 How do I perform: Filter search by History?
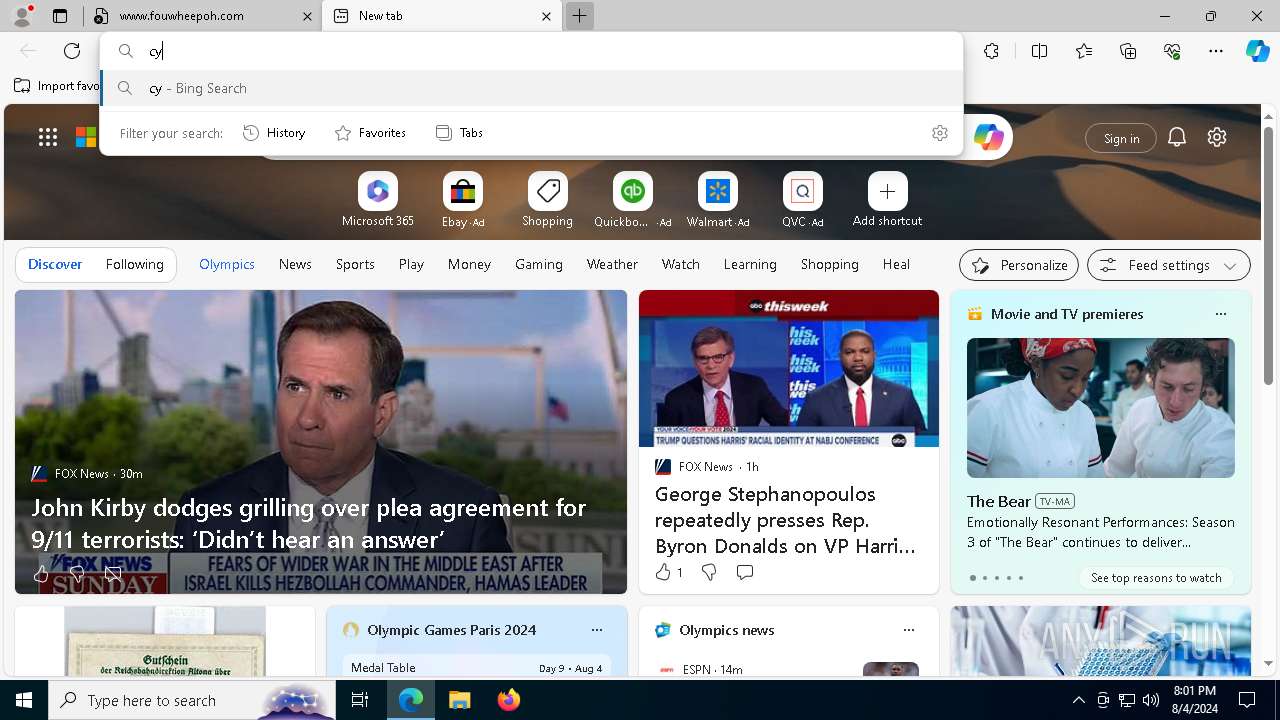coord(275,133)
